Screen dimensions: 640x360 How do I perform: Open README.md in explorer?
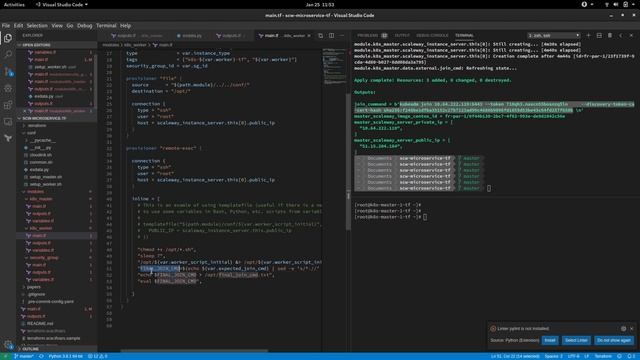(40, 324)
